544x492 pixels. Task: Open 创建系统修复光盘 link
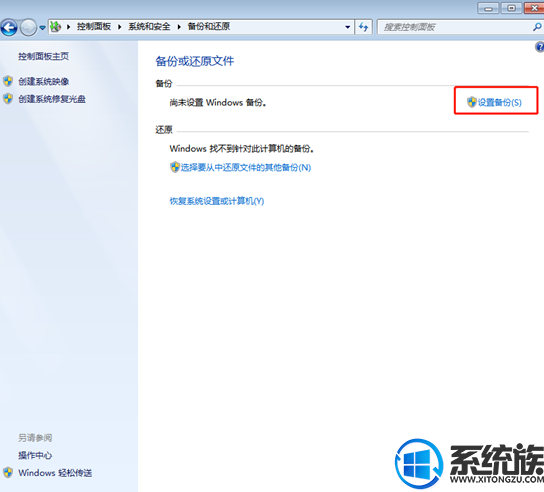[x=52, y=99]
